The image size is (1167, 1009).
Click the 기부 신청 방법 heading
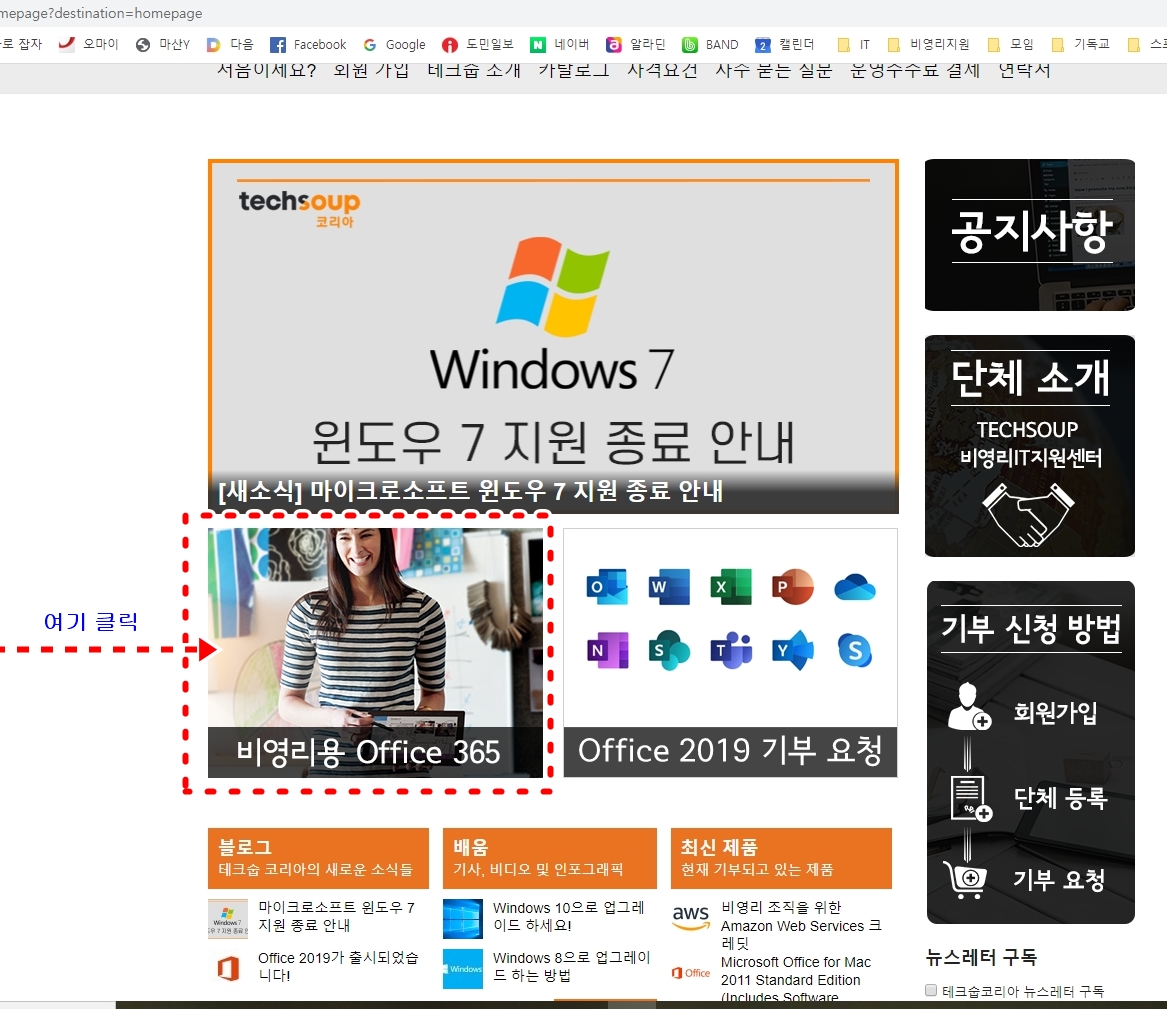click(x=1031, y=629)
